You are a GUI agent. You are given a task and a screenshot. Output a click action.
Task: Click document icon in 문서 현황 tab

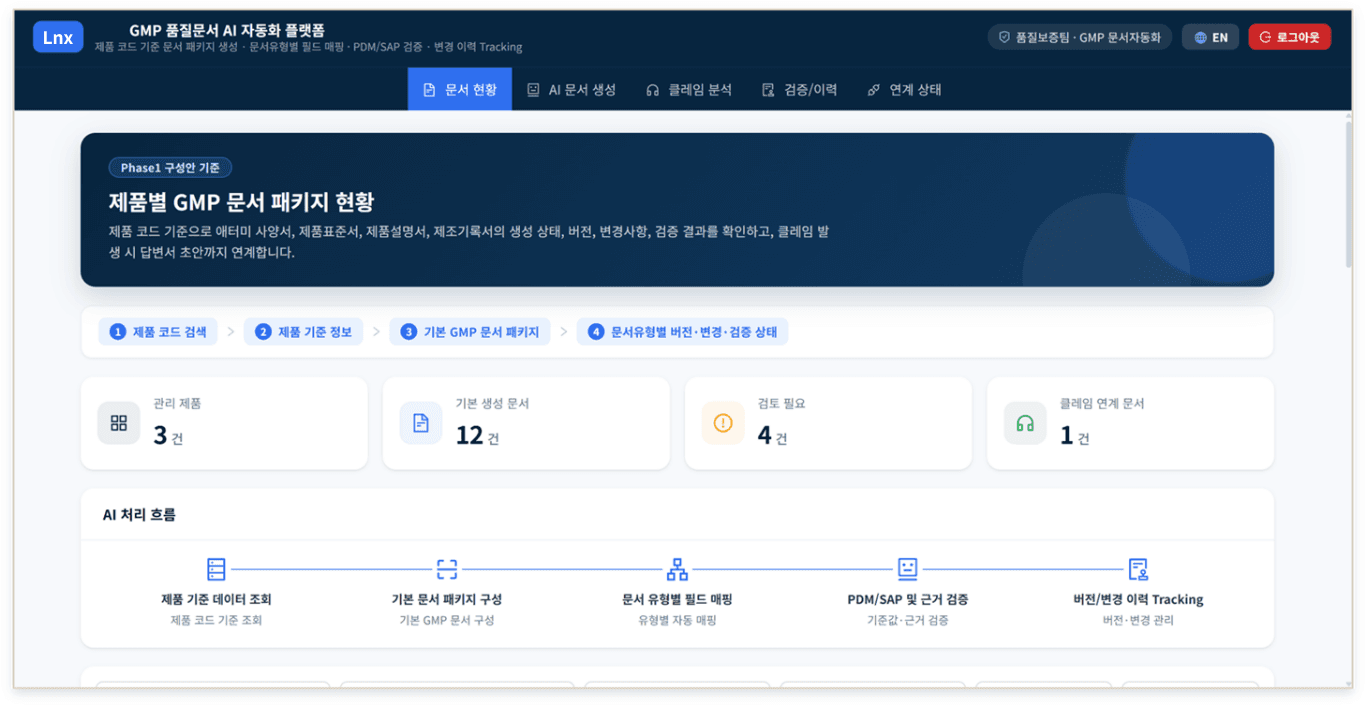coord(429,90)
